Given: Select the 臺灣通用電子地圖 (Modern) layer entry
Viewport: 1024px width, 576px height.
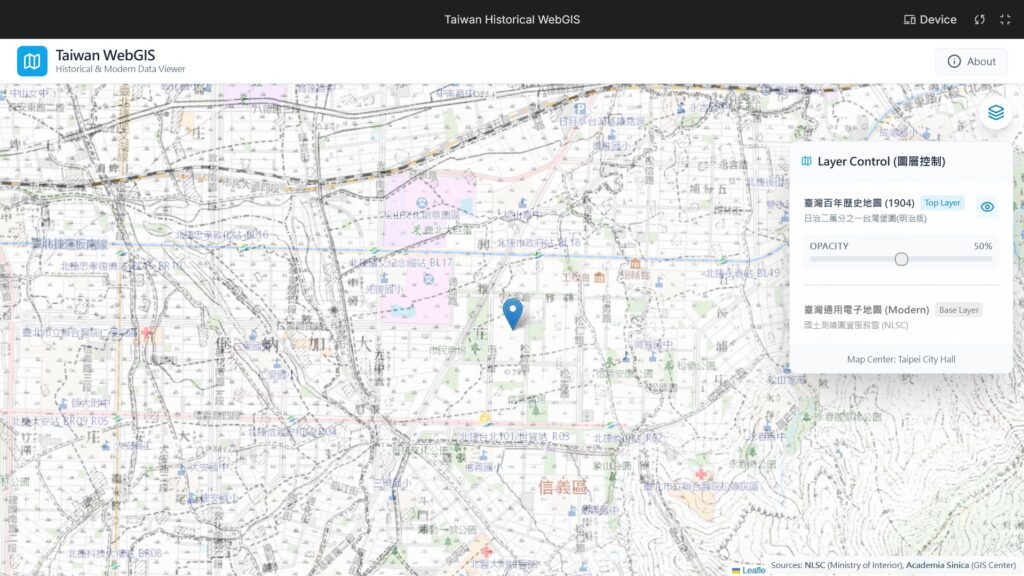Looking at the screenshot, I should [866, 310].
